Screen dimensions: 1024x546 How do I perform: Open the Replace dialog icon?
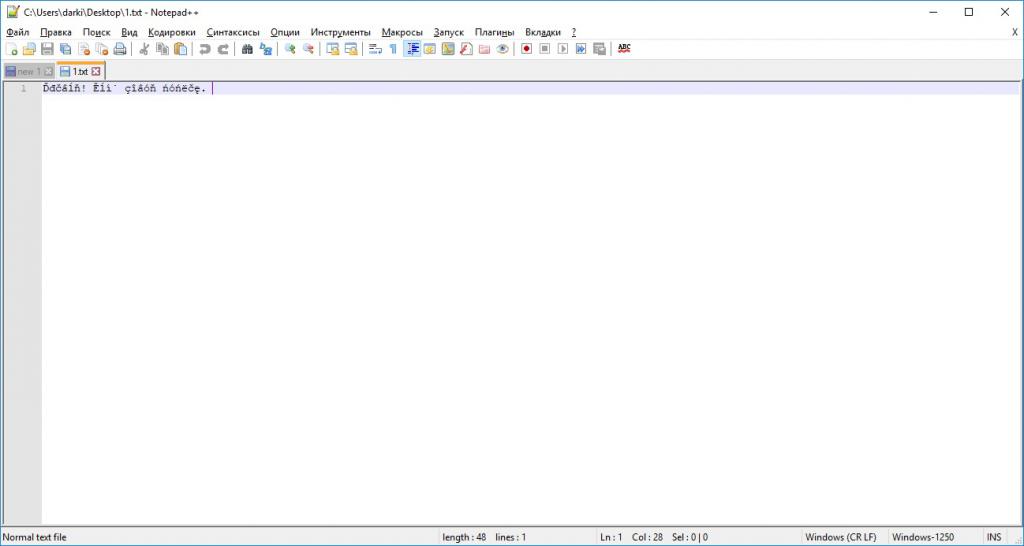[266, 49]
